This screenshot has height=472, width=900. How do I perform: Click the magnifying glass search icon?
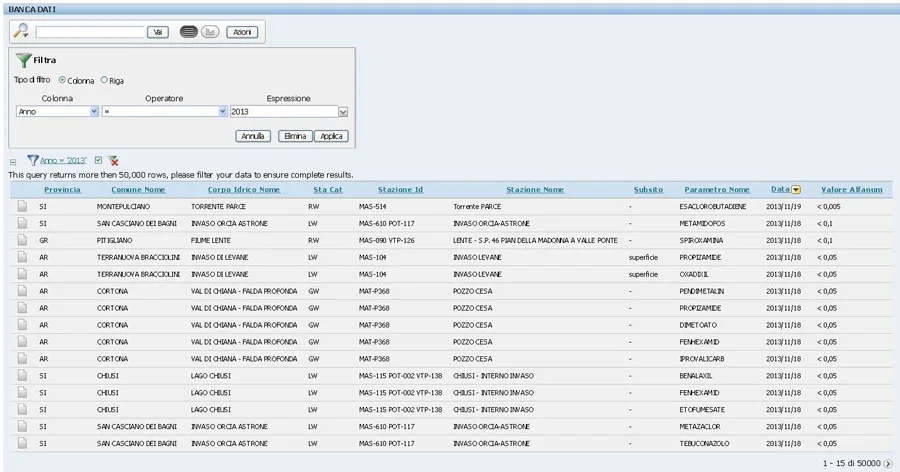21,31
